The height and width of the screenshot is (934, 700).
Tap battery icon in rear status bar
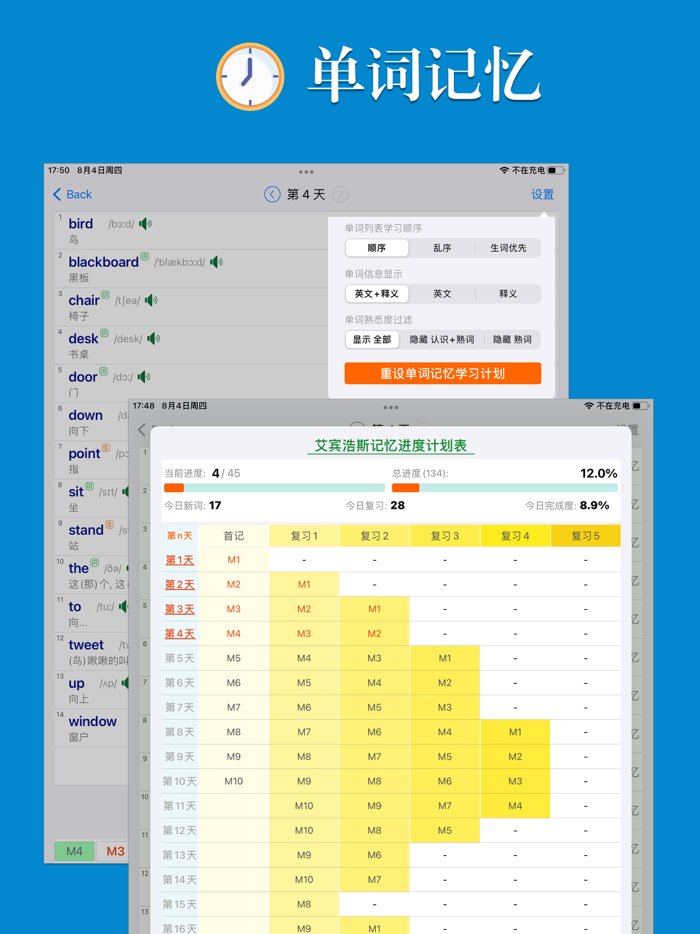pos(556,170)
